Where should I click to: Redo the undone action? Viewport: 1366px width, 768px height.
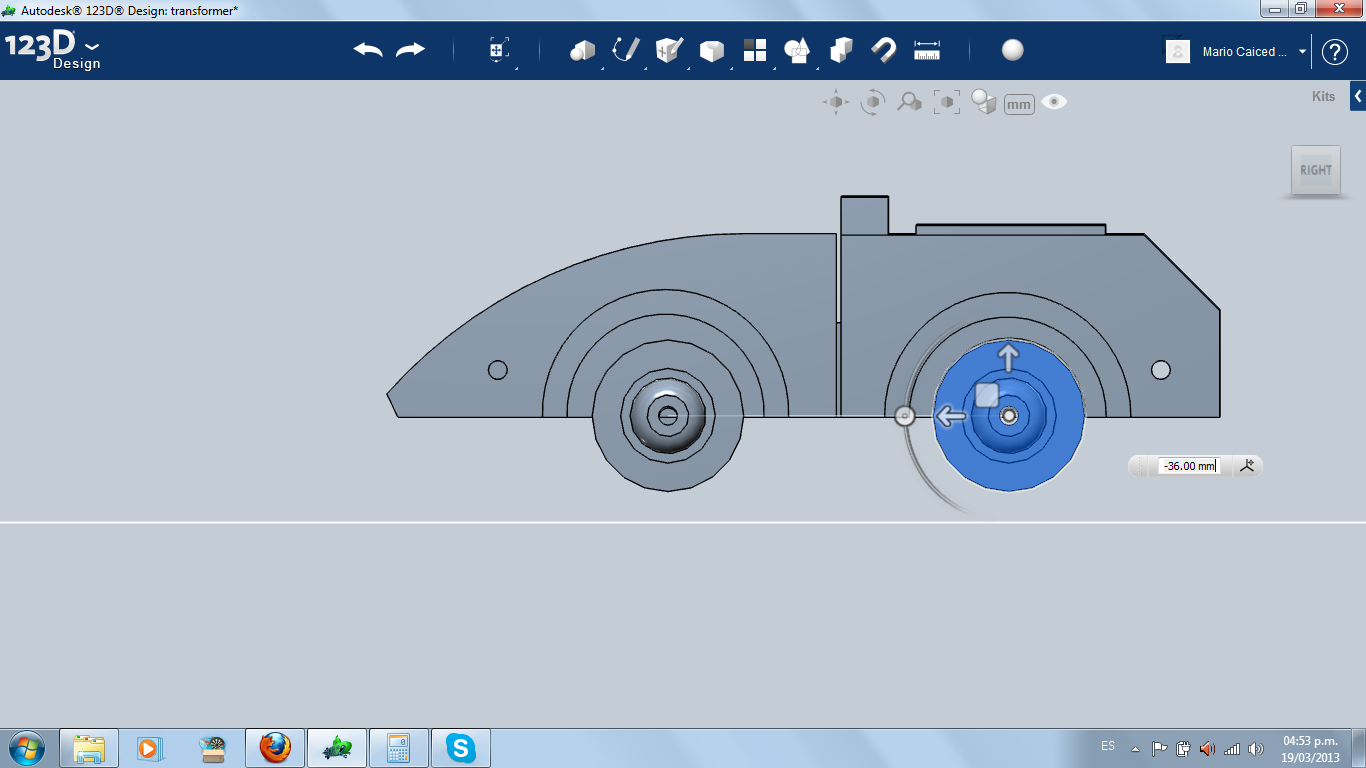(411, 50)
